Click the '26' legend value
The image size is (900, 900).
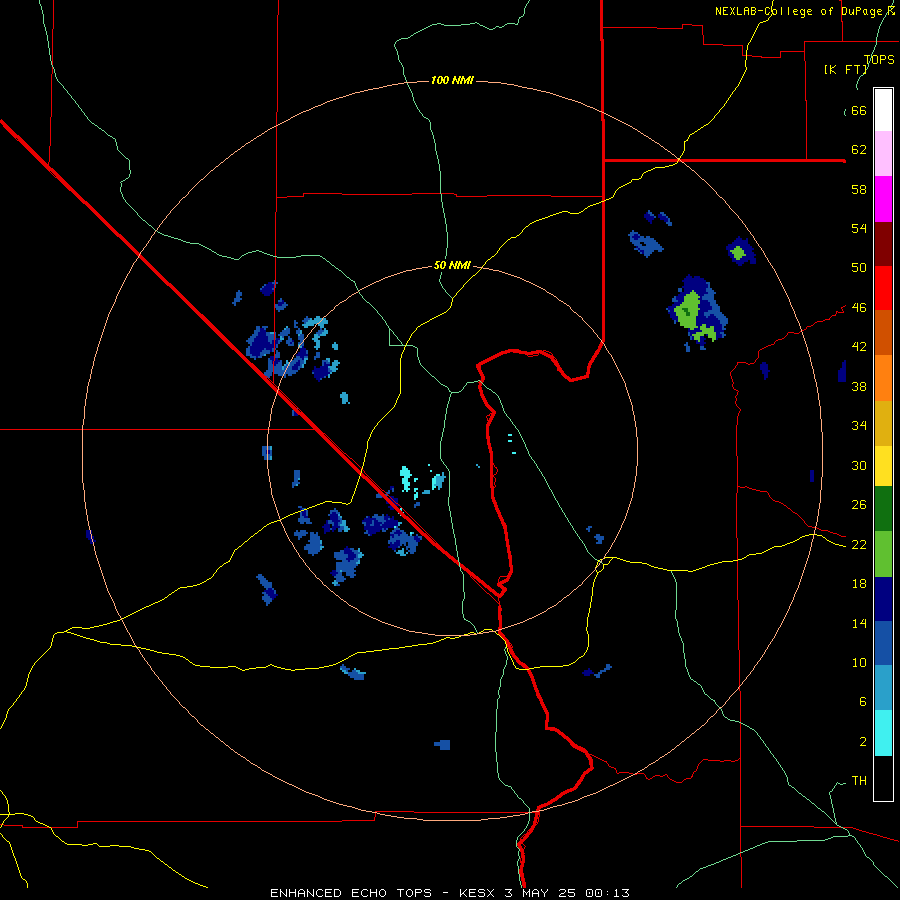[x=859, y=505]
